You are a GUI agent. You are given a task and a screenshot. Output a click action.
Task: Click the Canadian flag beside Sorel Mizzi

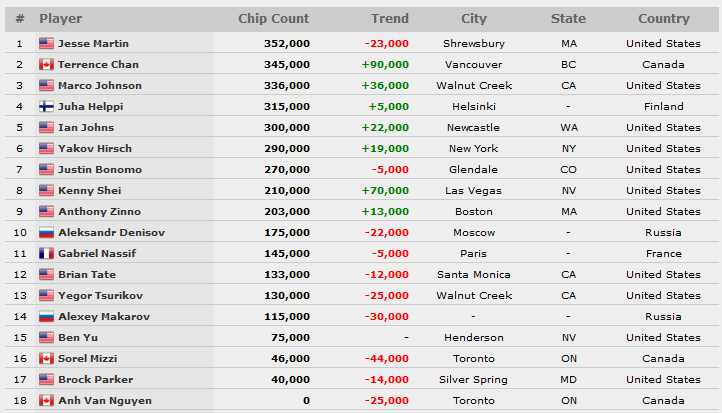pyautogui.click(x=46, y=358)
